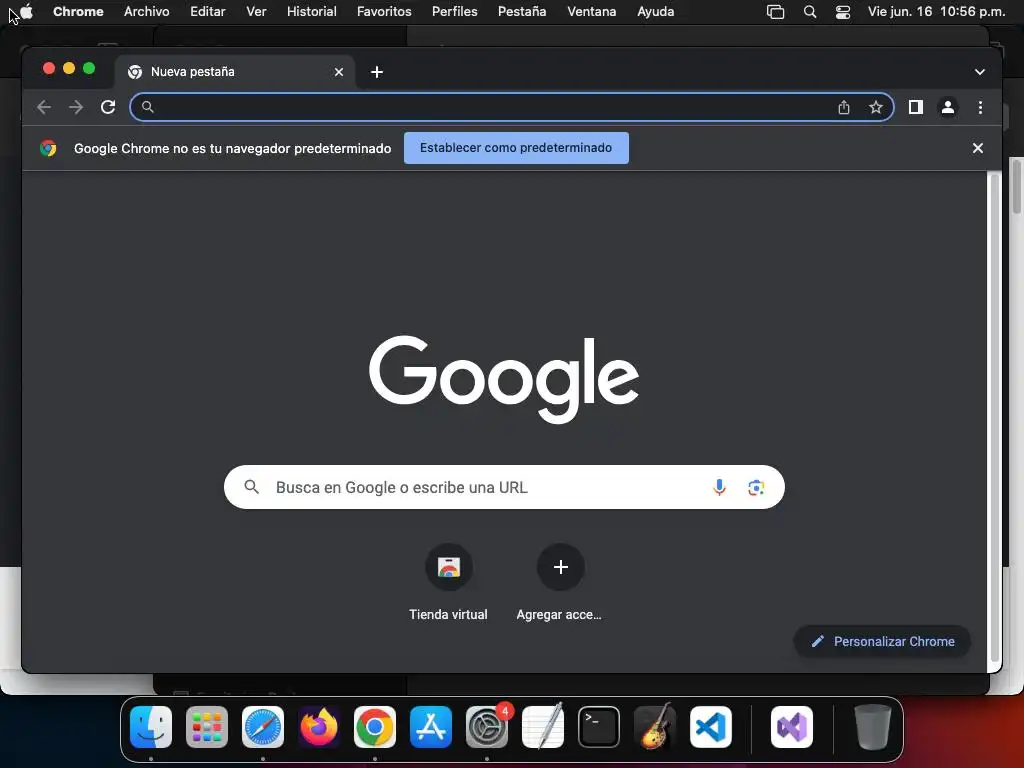Click the search magnifier in Google box

point(251,487)
